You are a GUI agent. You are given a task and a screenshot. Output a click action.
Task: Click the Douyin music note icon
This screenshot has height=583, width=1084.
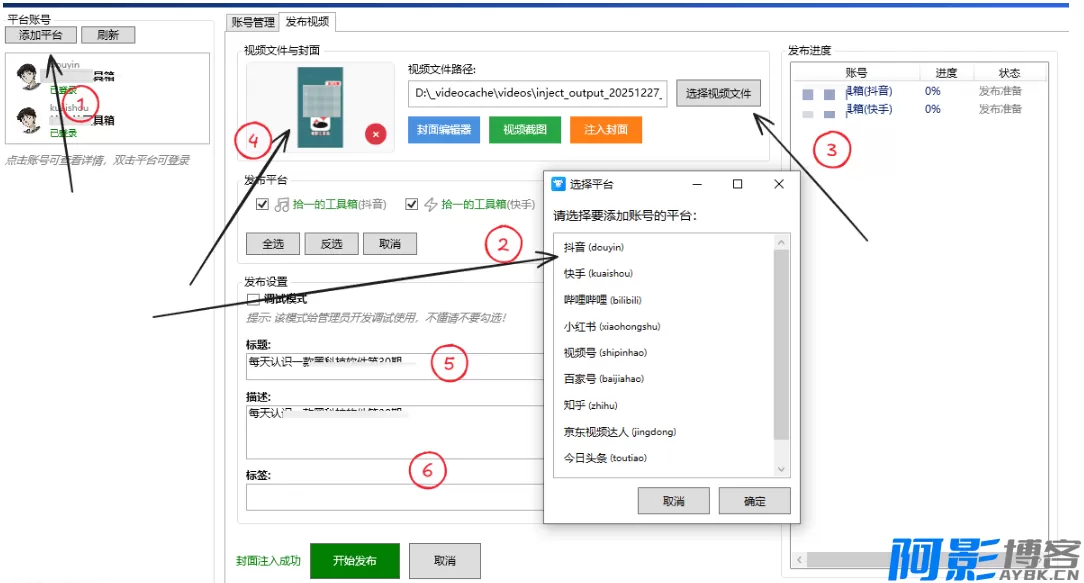[282, 204]
